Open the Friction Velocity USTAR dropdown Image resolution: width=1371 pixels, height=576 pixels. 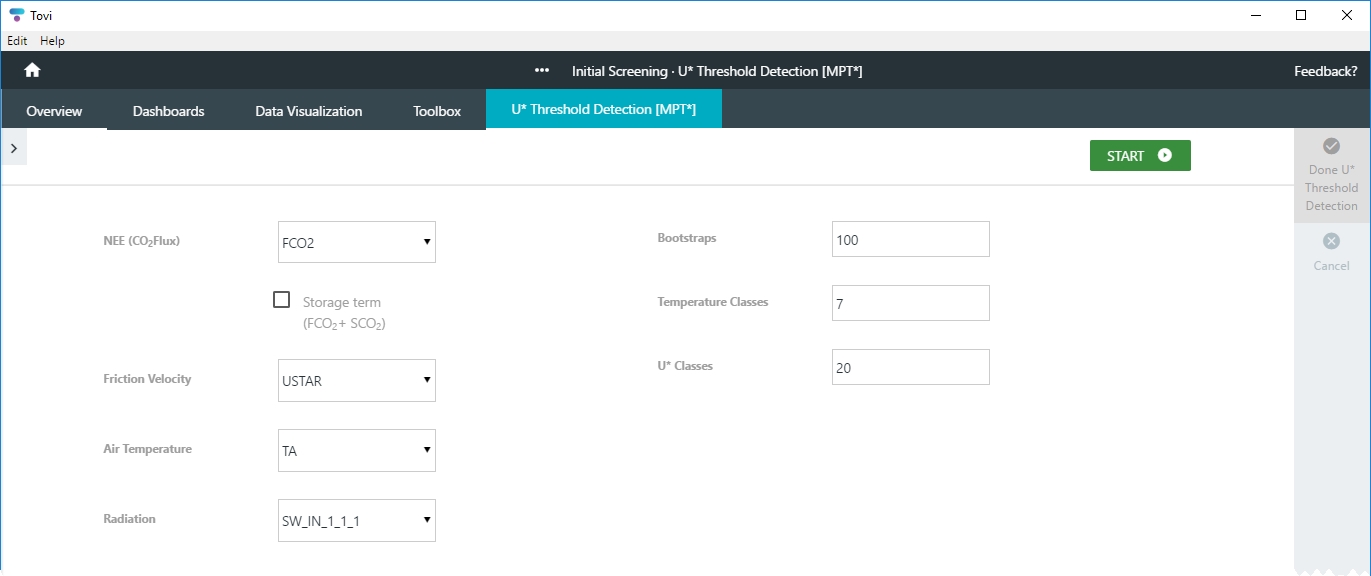pos(357,381)
